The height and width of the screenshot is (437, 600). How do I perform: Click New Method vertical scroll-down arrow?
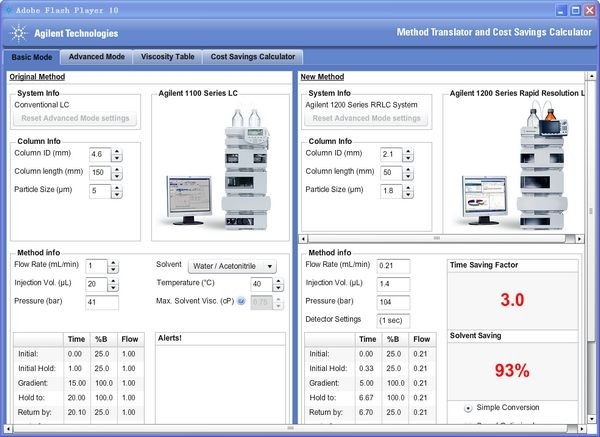[591, 419]
